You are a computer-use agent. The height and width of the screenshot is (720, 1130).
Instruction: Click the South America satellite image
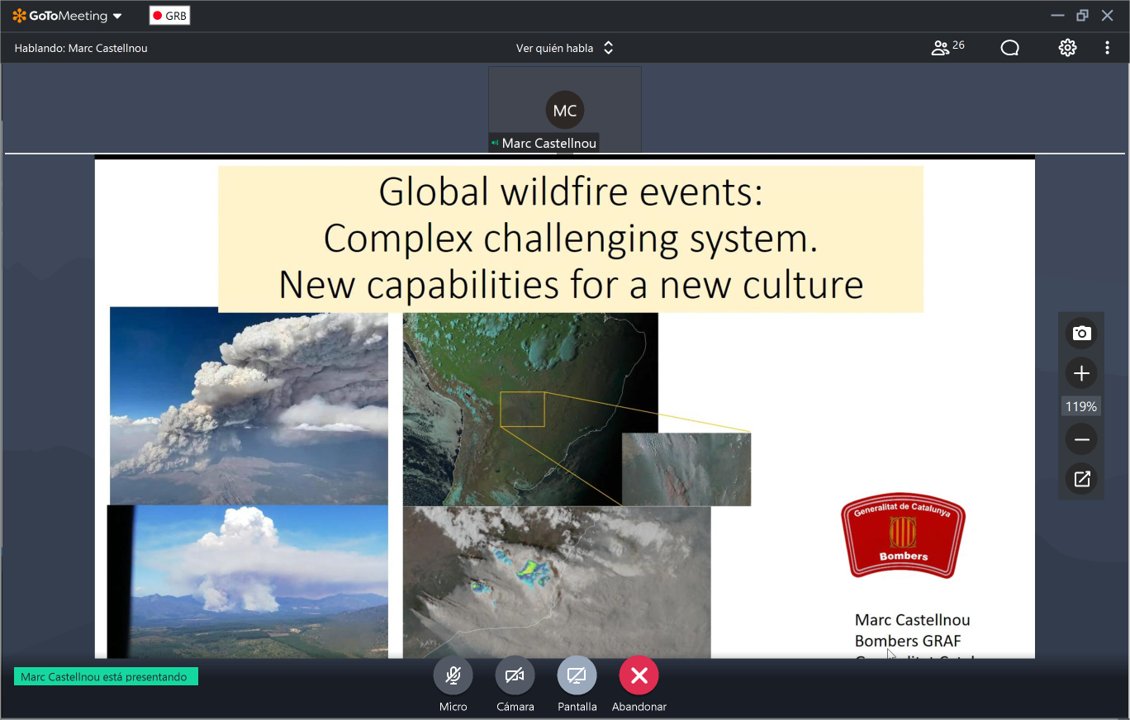[530, 409]
